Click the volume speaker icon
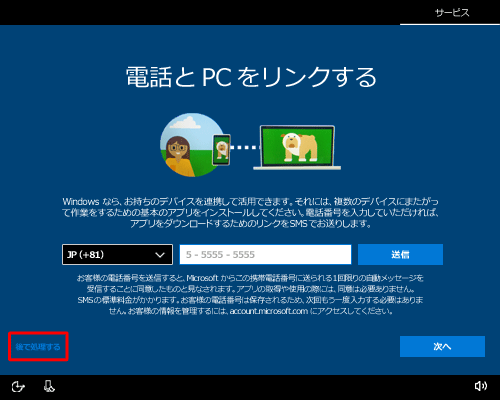 [x=480, y=386]
